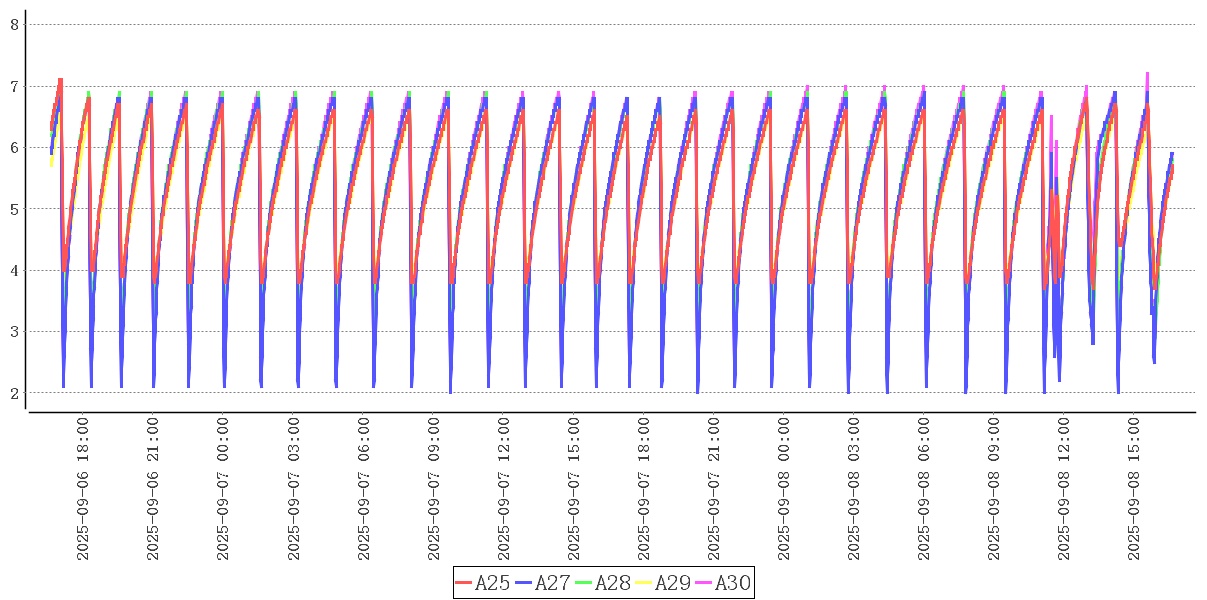1207x600 pixels.
Task: Toggle the A25 series in legend
Action: coord(493,583)
